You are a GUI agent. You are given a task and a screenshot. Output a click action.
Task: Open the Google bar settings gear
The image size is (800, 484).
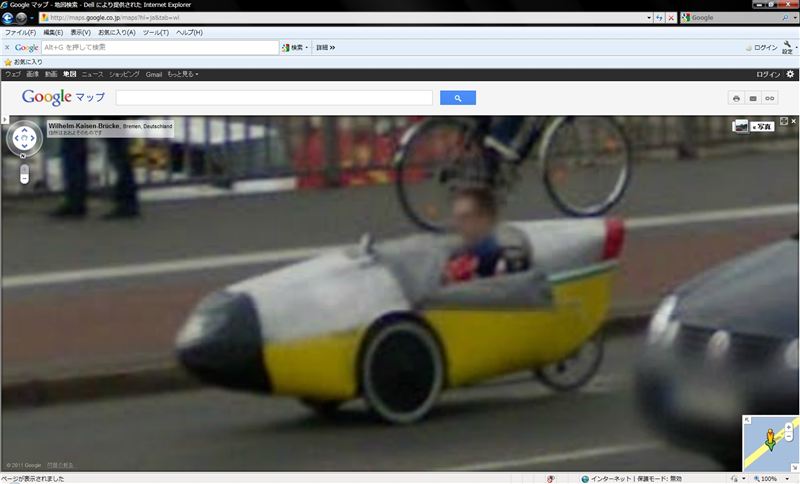tap(790, 74)
